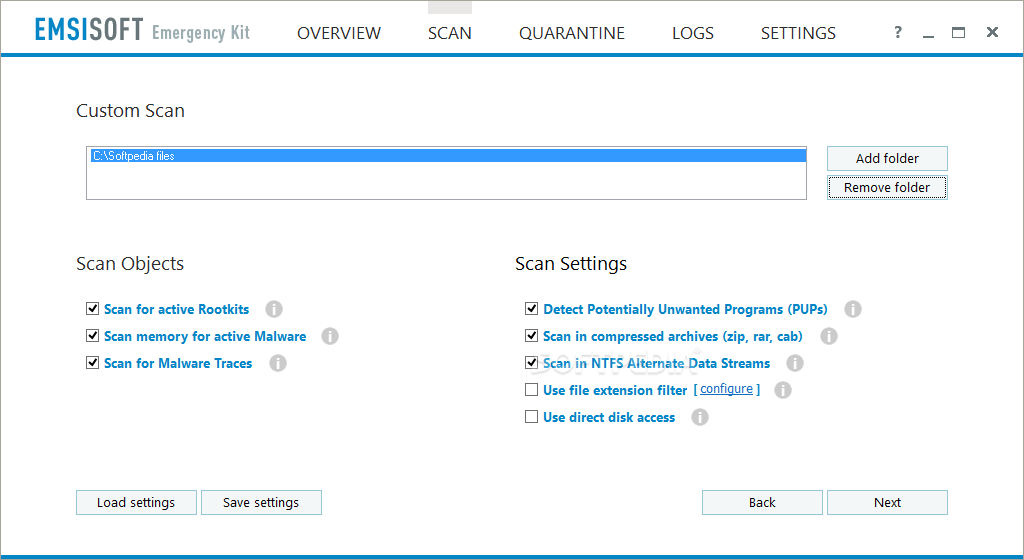The height and width of the screenshot is (560, 1024).
Task: Open info icon beside file extension filter
Action: (x=782, y=390)
